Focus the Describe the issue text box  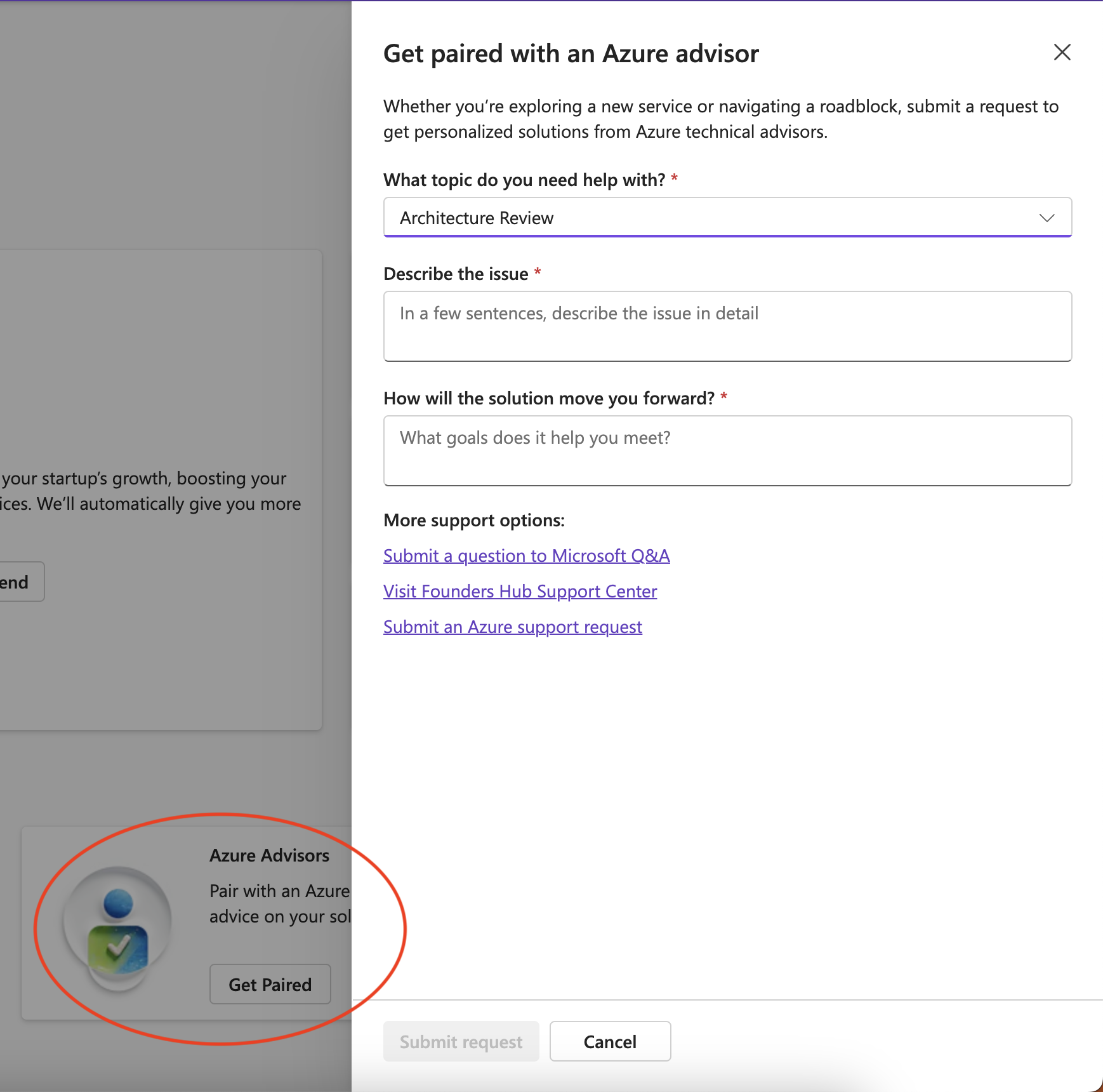[x=727, y=326]
